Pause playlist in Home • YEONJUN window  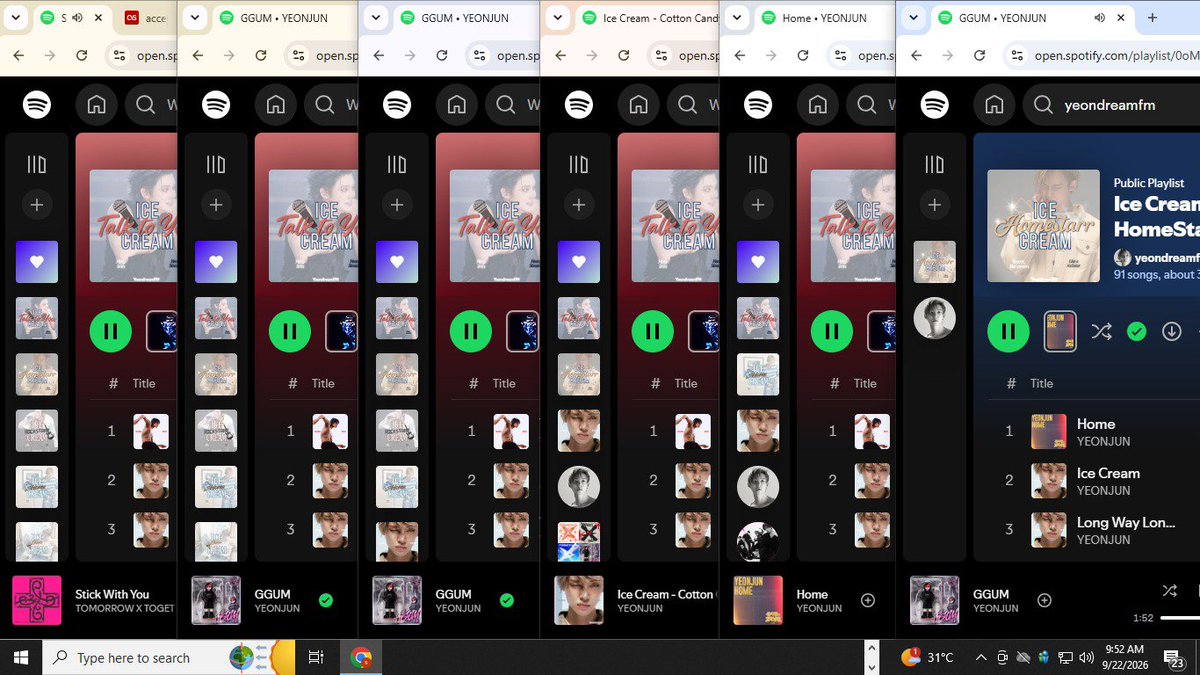(x=832, y=331)
